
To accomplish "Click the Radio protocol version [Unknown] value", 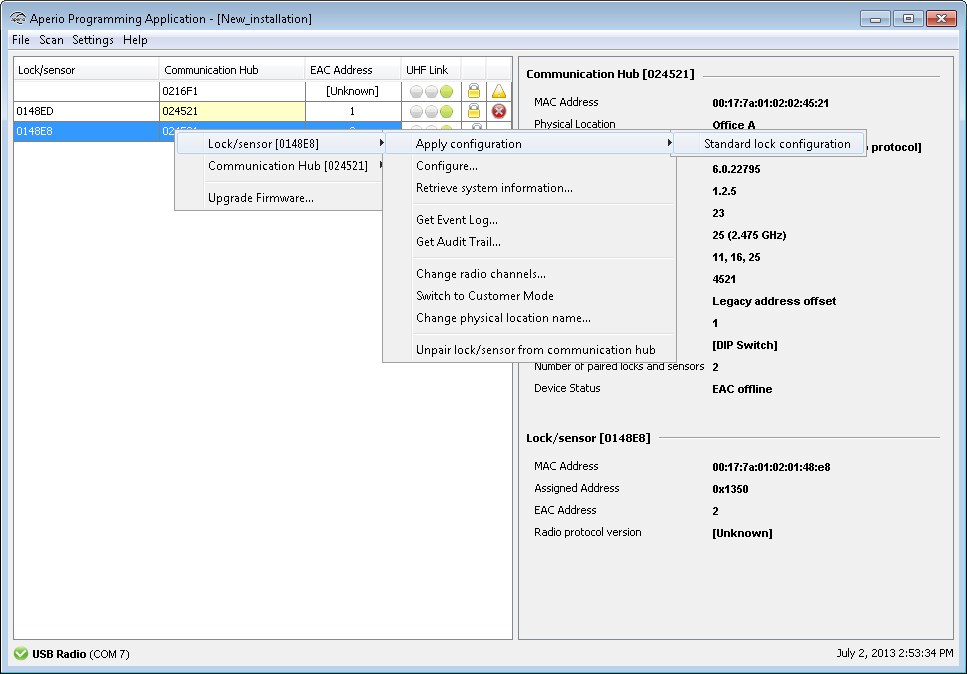I will click(742, 533).
